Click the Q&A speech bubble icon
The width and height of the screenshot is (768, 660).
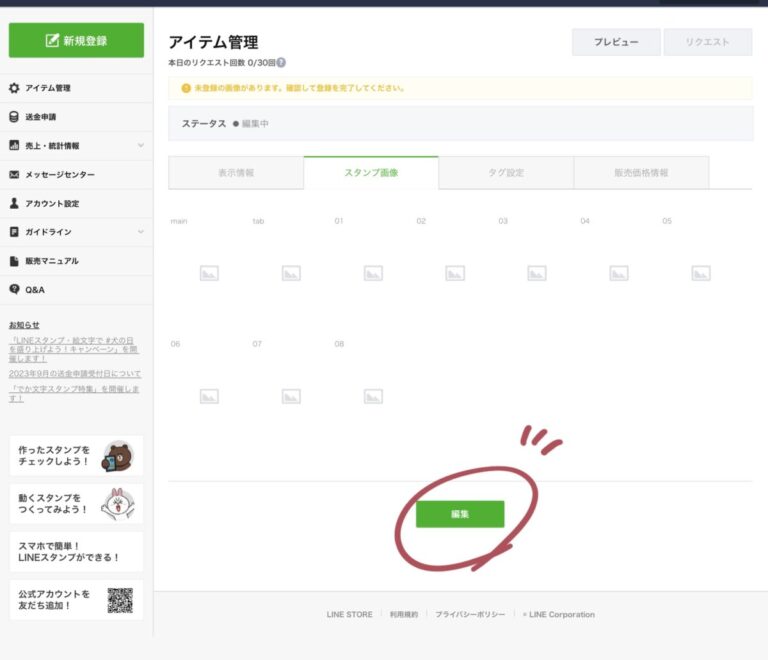click(x=14, y=290)
